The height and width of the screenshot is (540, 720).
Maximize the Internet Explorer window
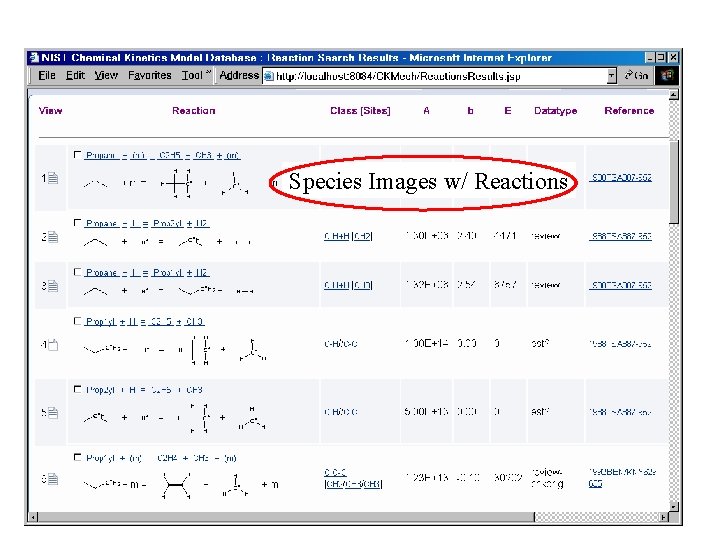tap(661, 57)
